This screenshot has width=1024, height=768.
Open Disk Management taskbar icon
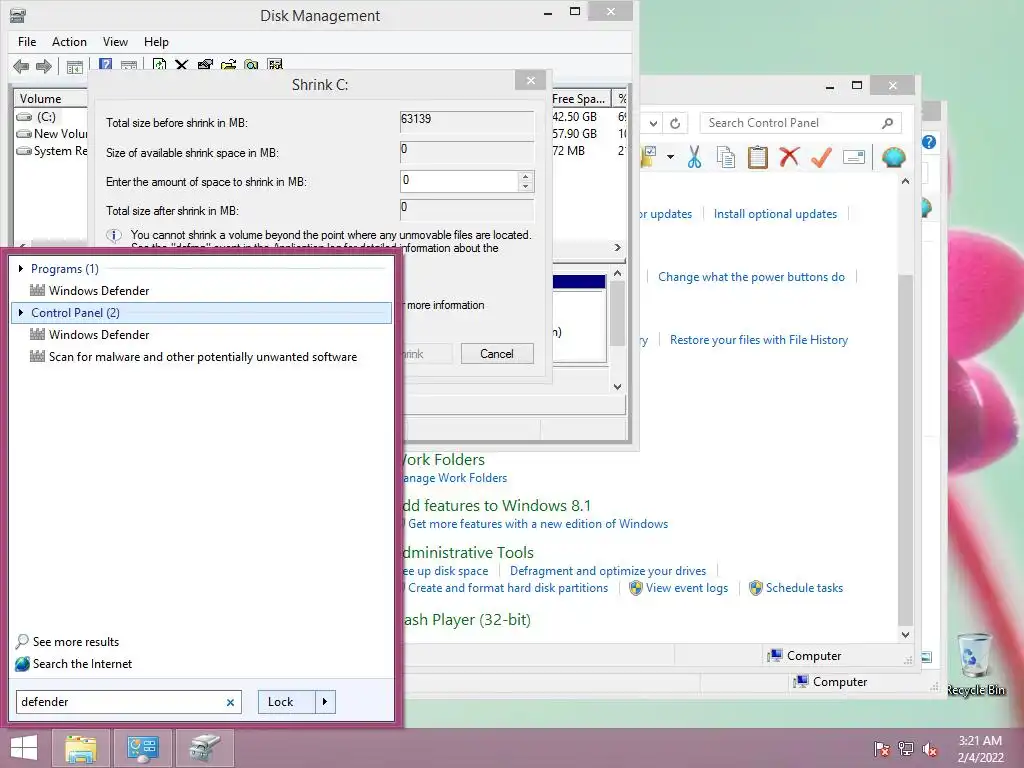tap(205, 748)
